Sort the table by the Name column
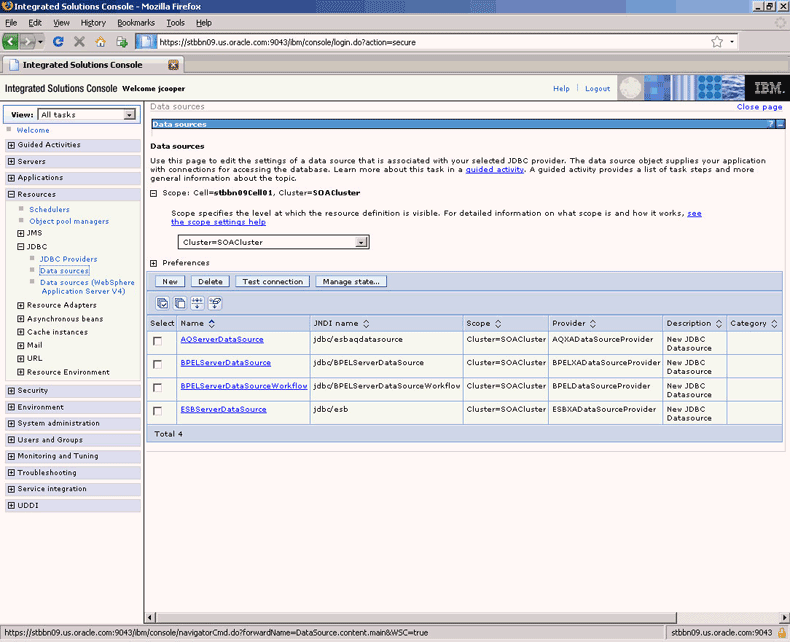Screen dimensions: 790x642 click(212, 324)
